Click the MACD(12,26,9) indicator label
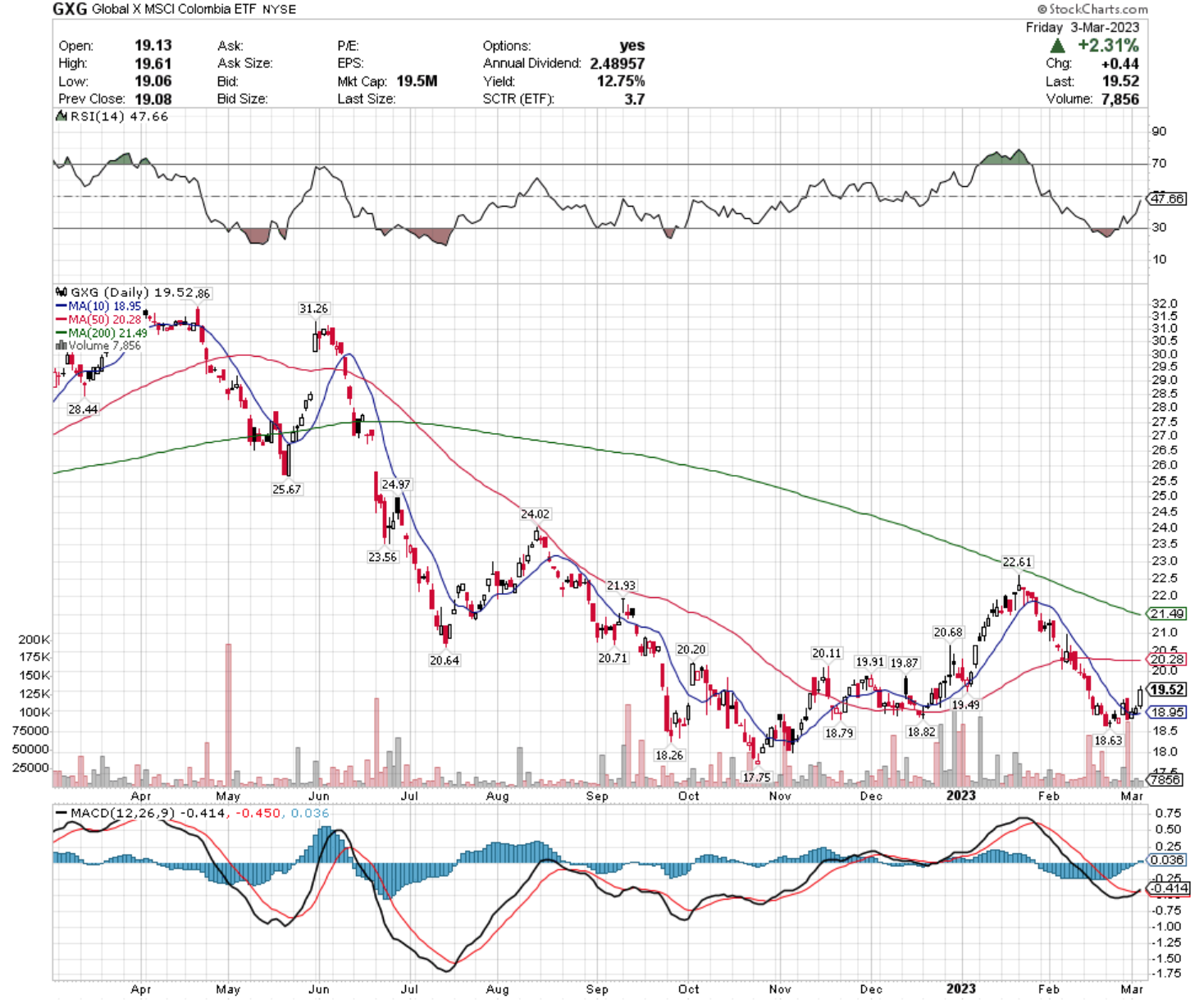The image size is (1204, 1004). (124, 813)
